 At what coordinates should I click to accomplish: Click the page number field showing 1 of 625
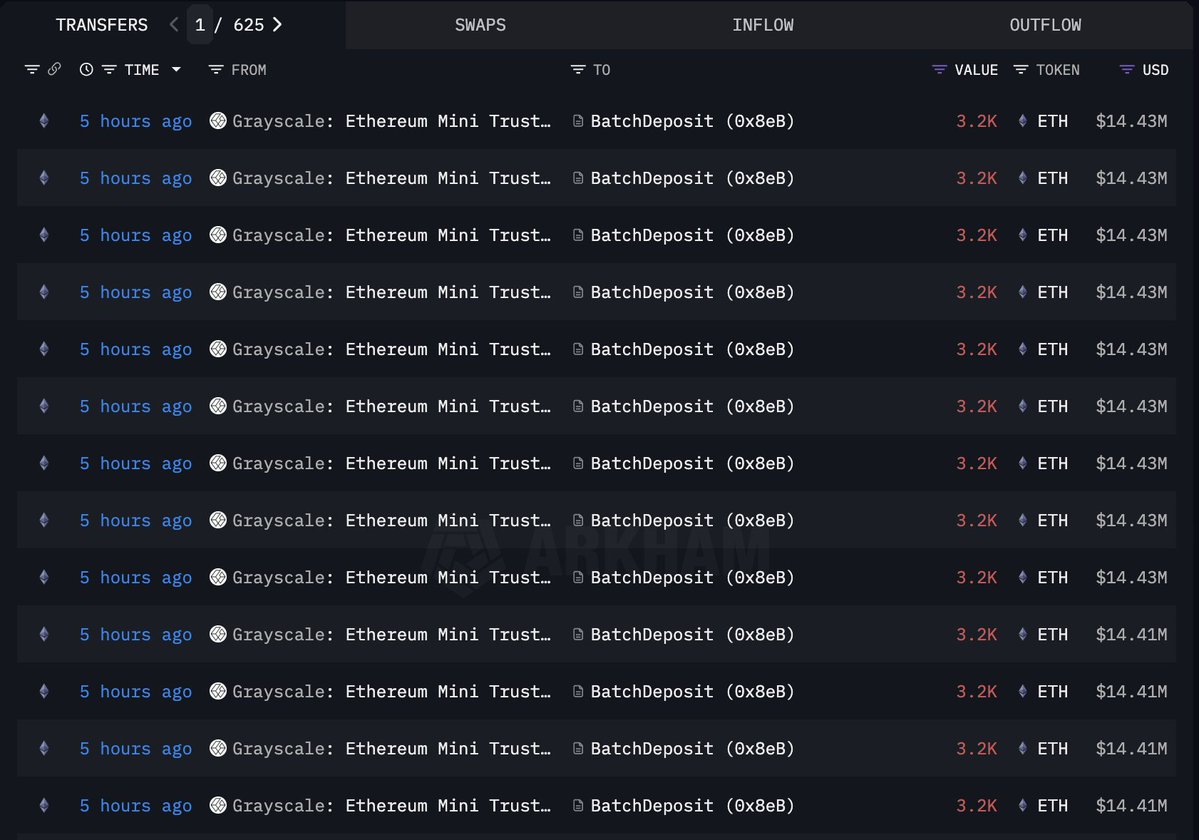coord(199,24)
